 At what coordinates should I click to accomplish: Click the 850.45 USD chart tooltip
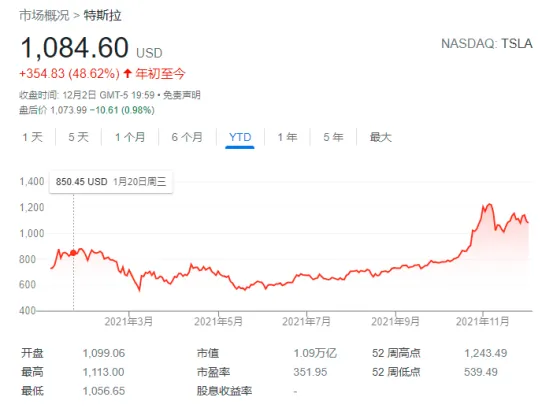[x=111, y=182]
